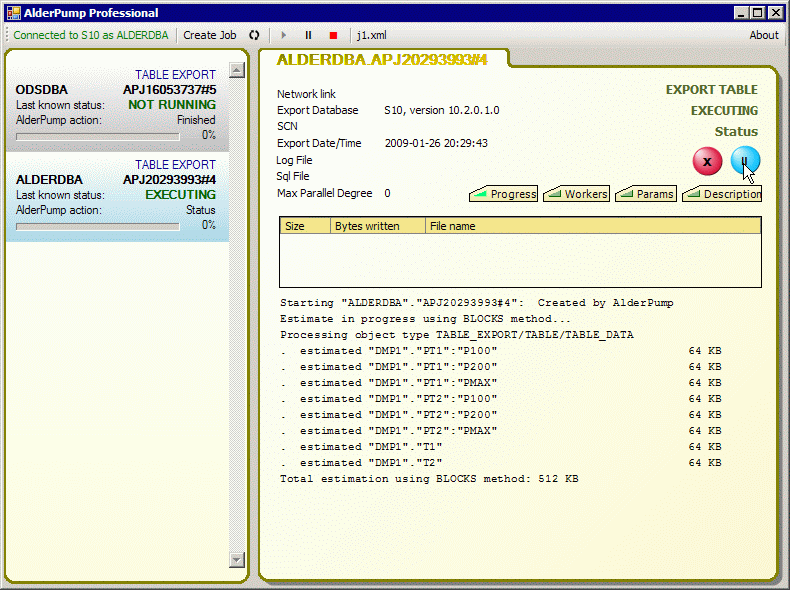790x590 pixels.
Task: Click the refresh icon next to Create Job
Action: pos(254,35)
